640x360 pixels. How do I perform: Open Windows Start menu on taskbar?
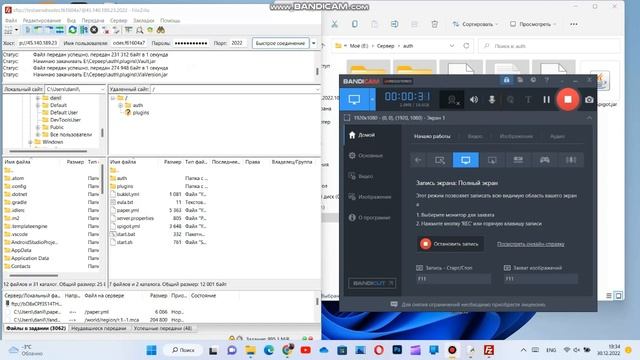151,350
